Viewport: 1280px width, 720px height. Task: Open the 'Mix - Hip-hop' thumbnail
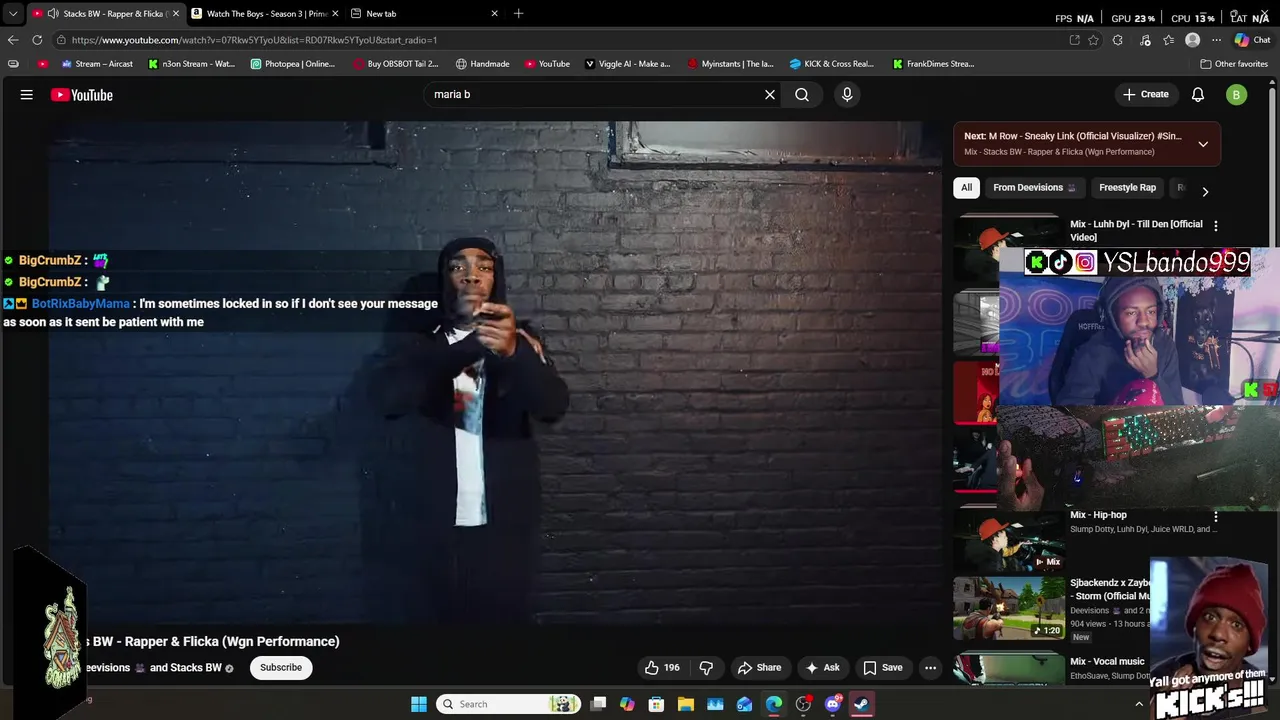(1009, 540)
